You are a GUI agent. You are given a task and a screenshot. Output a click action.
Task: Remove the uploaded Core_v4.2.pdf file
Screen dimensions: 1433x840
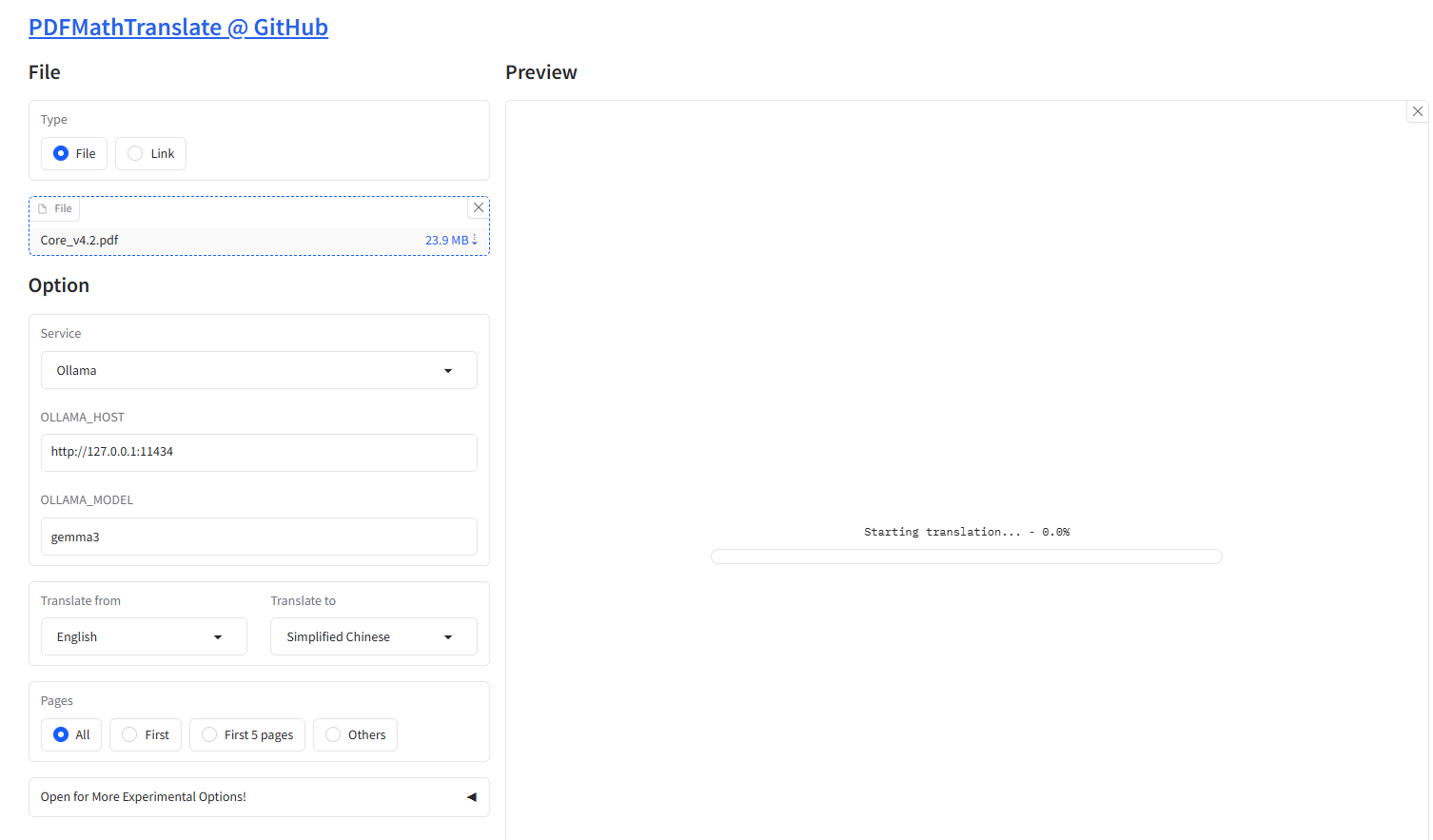[479, 207]
